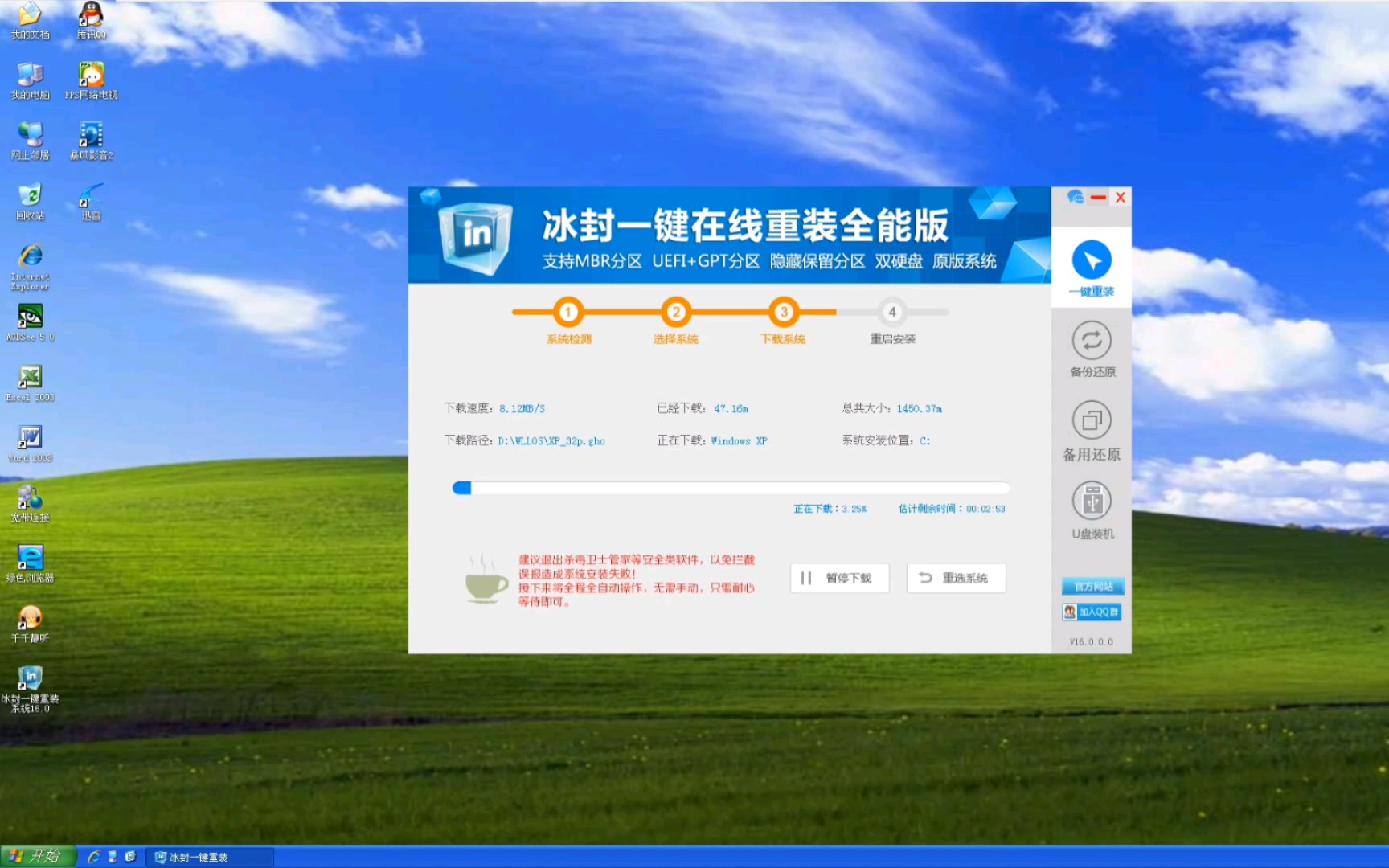This screenshot has width=1389, height=868.
Task: Open 我的电脑 desktop icon
Action: pyautogui.click(x=30, y=81)
